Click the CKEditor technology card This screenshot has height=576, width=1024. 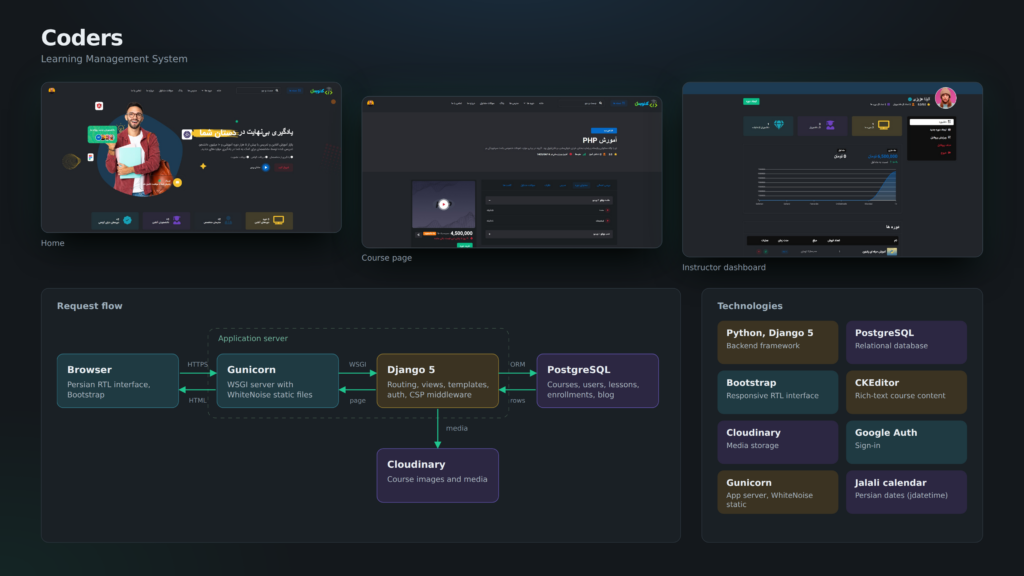(906, 392)
